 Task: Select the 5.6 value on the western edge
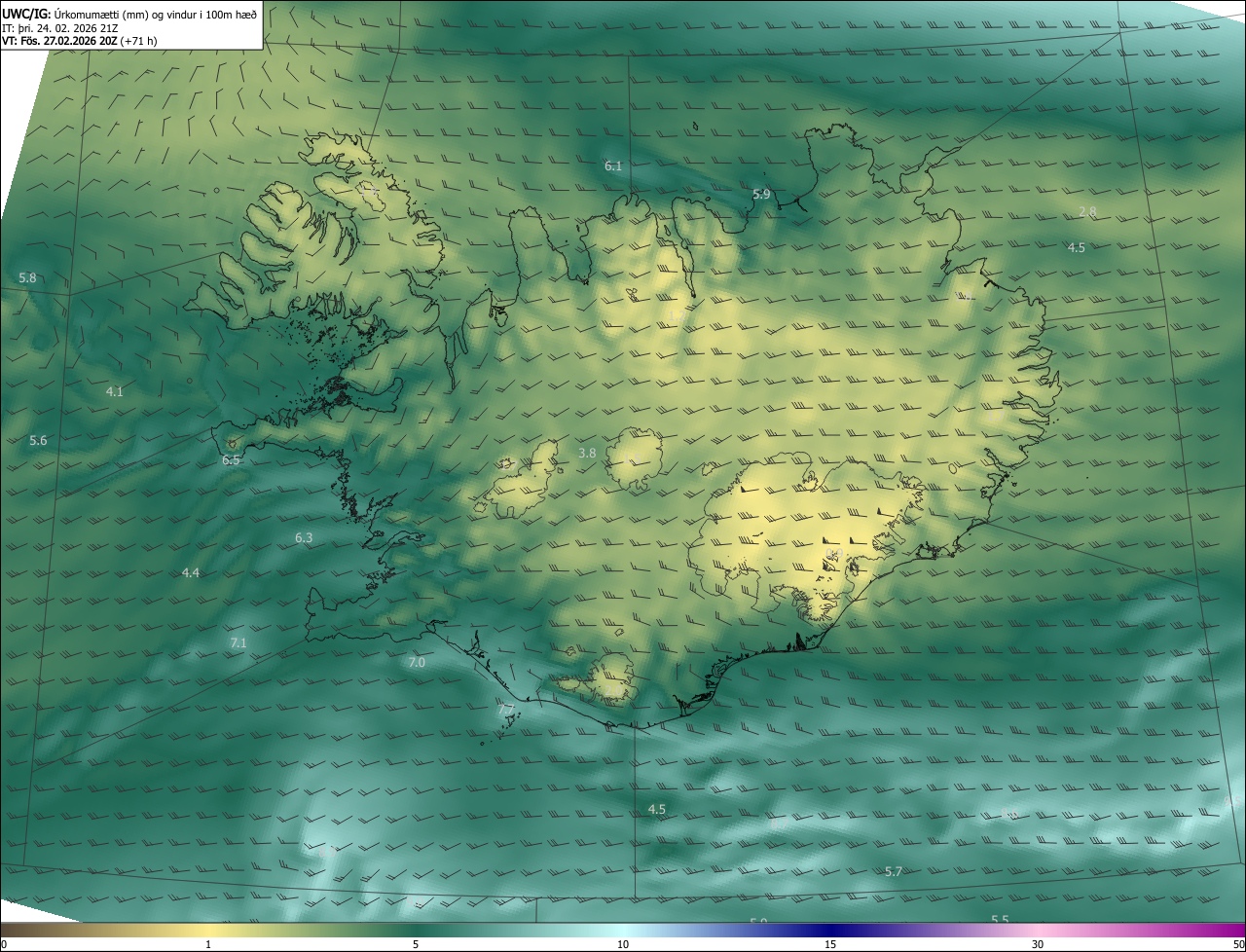38,441
